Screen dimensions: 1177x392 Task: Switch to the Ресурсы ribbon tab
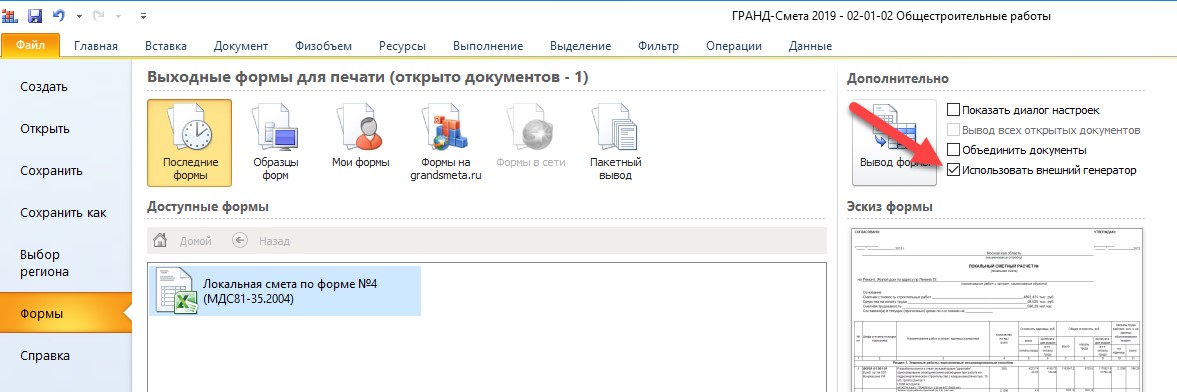click(x=402, y=47)
